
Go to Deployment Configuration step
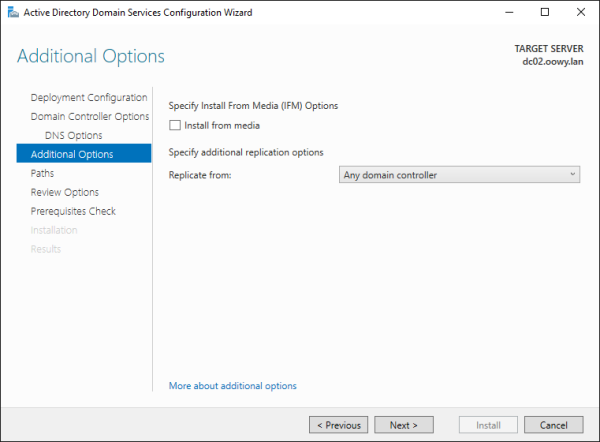[x=89, y=97]
